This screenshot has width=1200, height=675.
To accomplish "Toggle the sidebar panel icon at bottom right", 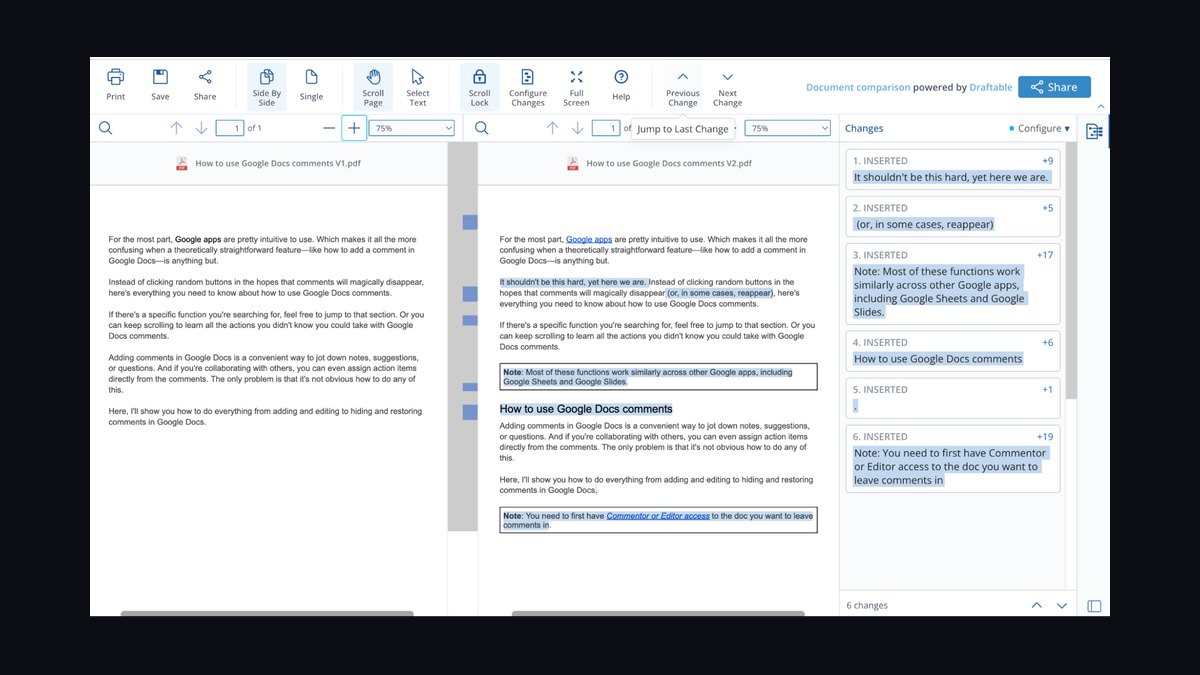I will point(1094,606).
